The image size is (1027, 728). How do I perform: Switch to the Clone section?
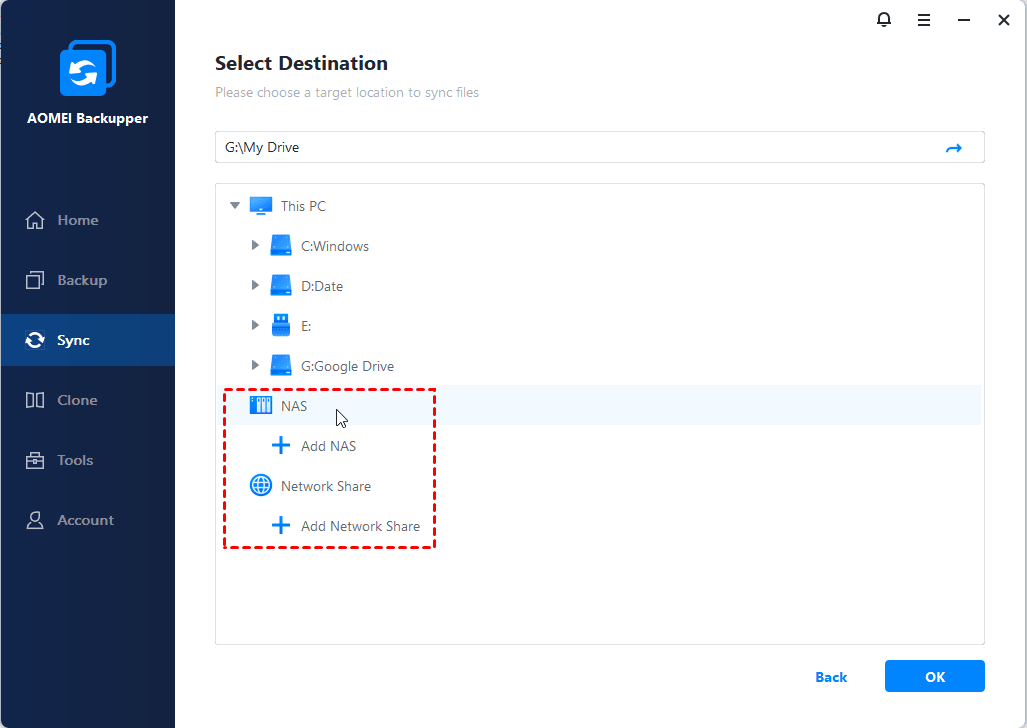(x=77, y=400)
